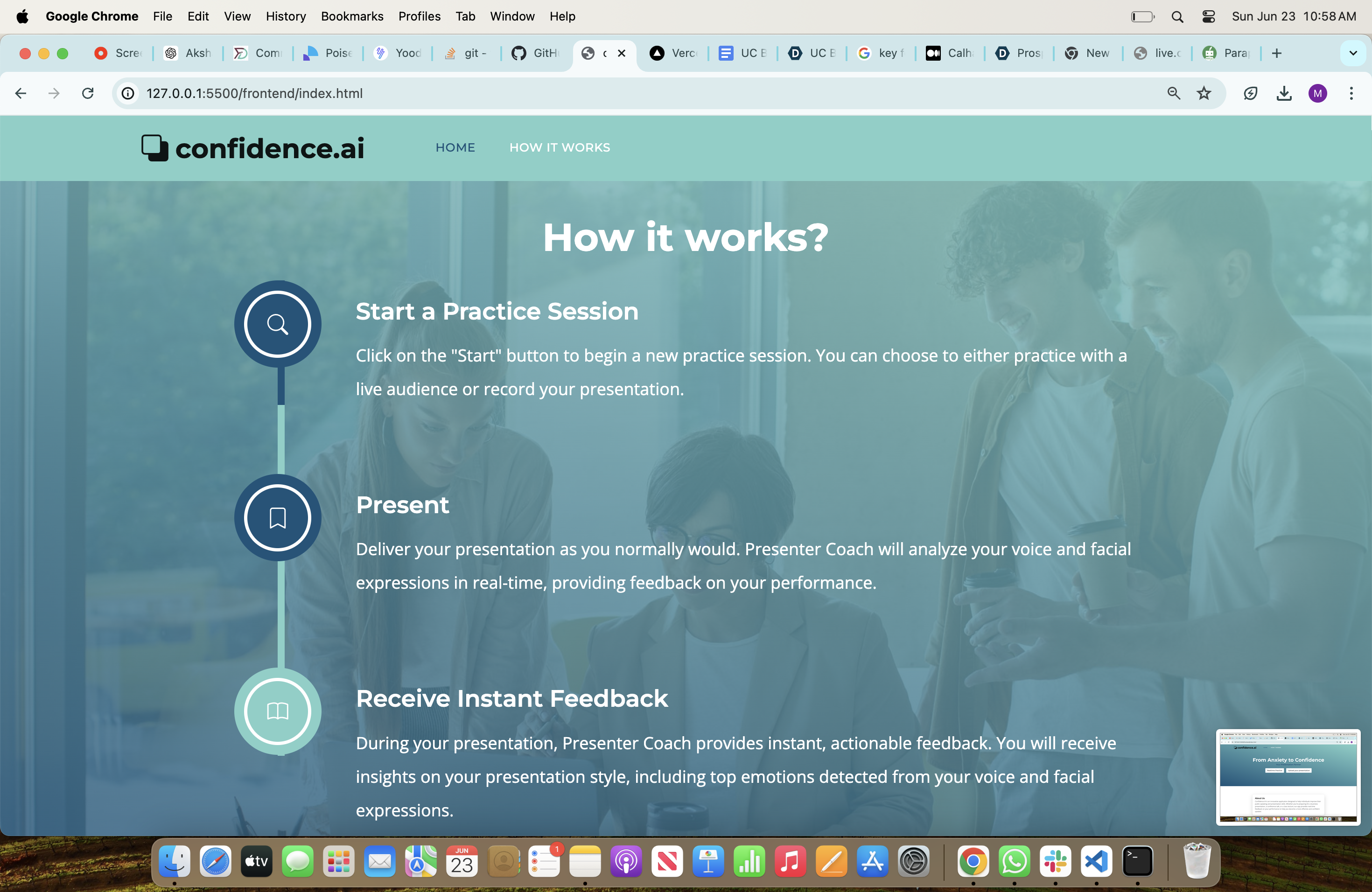Open the profile M avatar menu

click(x=1317, y=93)
